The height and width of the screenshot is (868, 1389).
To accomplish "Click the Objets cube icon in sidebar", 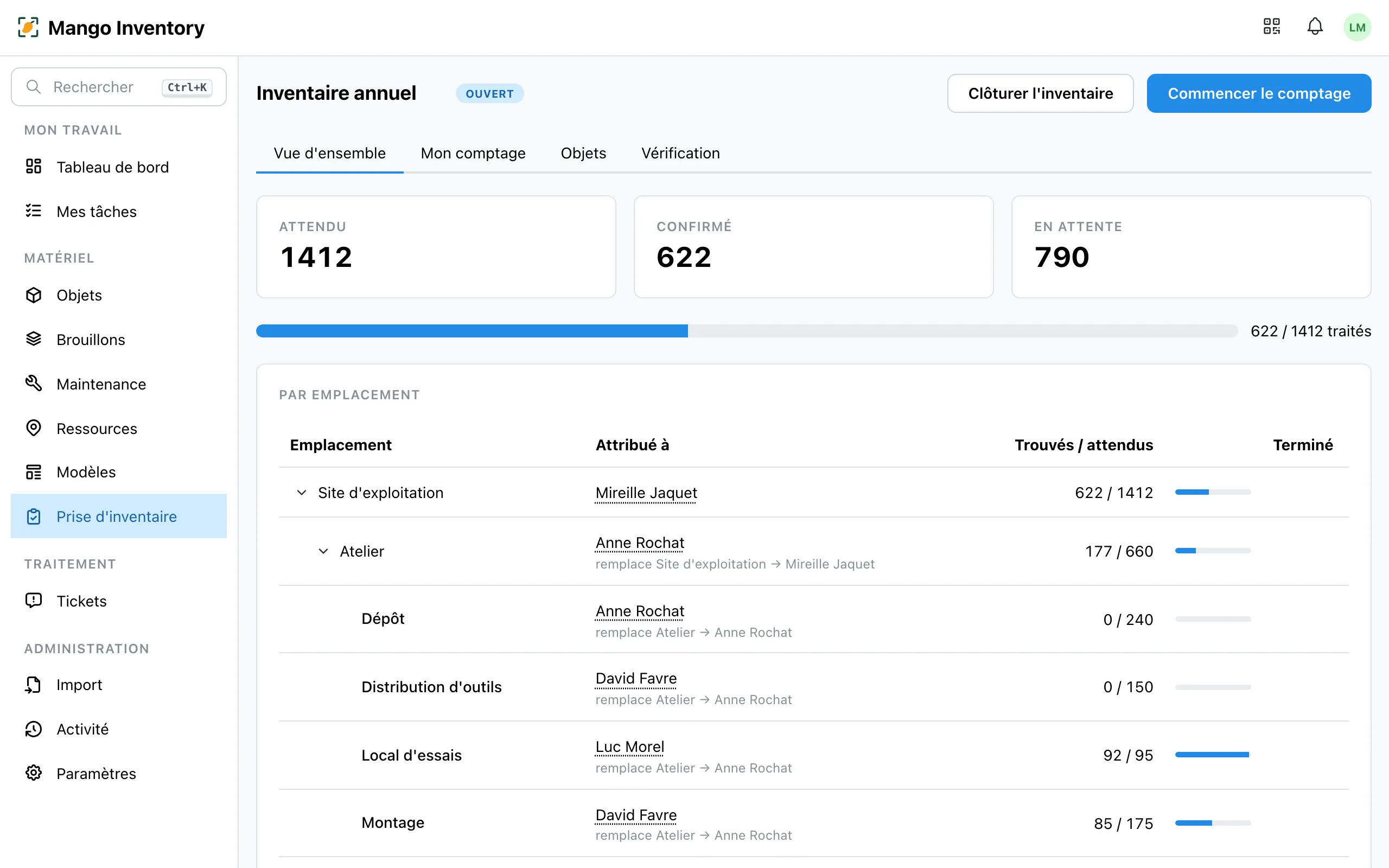I will coord(33,295).
